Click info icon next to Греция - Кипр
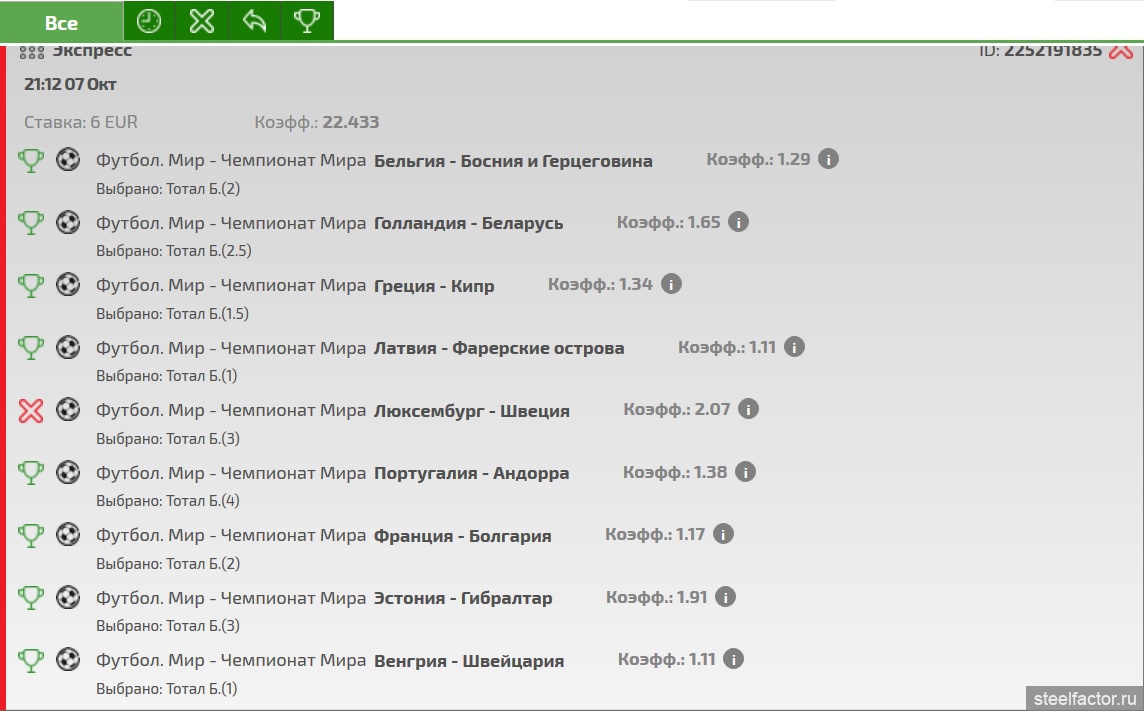Image resolution: width=1144 pixels, height=711 pixels. [x=671, y=284]
